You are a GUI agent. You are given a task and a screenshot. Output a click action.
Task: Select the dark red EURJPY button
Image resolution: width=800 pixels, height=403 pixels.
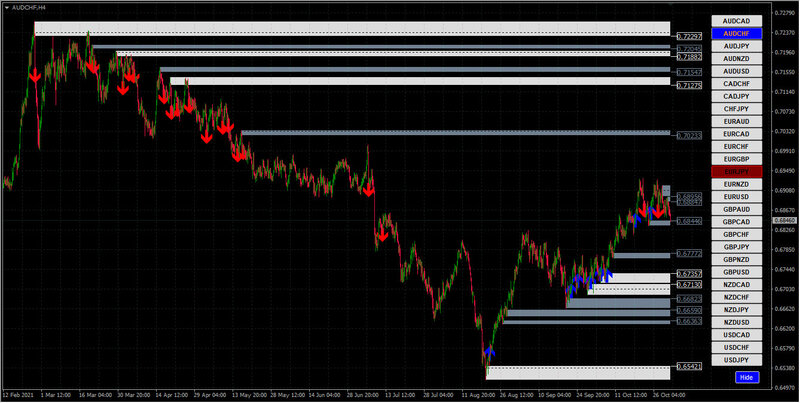pyautogui.click(x=737, y=171)
